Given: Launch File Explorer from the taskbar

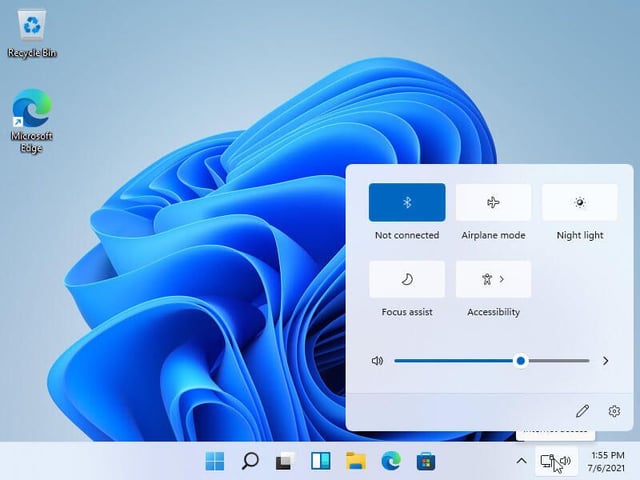Looking at the screenshot, I should [x=356, y=461].
